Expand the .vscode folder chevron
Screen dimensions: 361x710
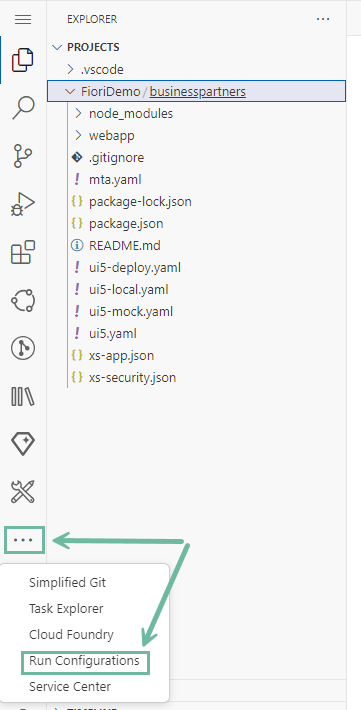[x=70, y=69]
